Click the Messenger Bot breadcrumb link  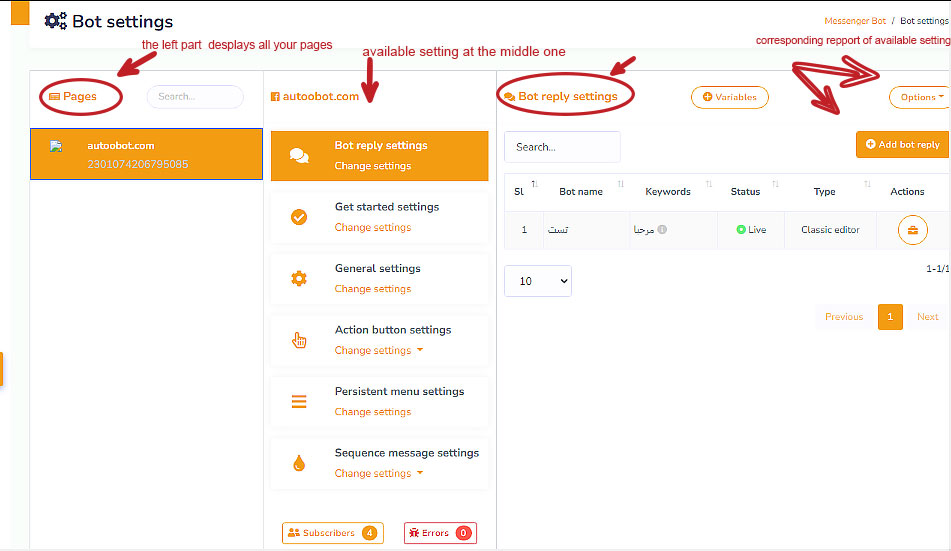(x=857, y=21)
